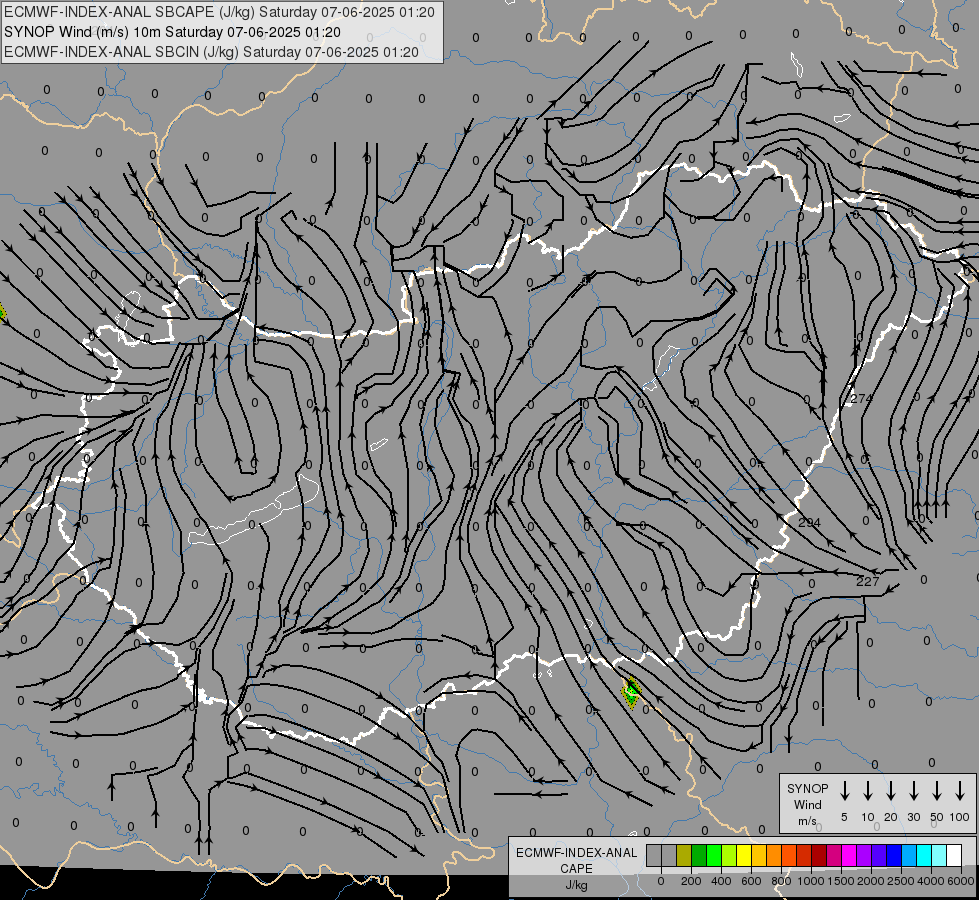Click the wind arrow above the 10 label

click(868, 791)
